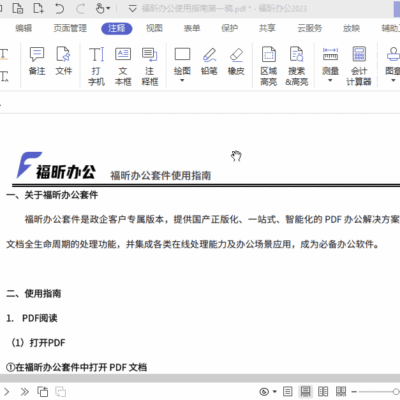Click the text 1. PDF阅读
The height and width of the screenshot is (400, 400).
[32, 318]
